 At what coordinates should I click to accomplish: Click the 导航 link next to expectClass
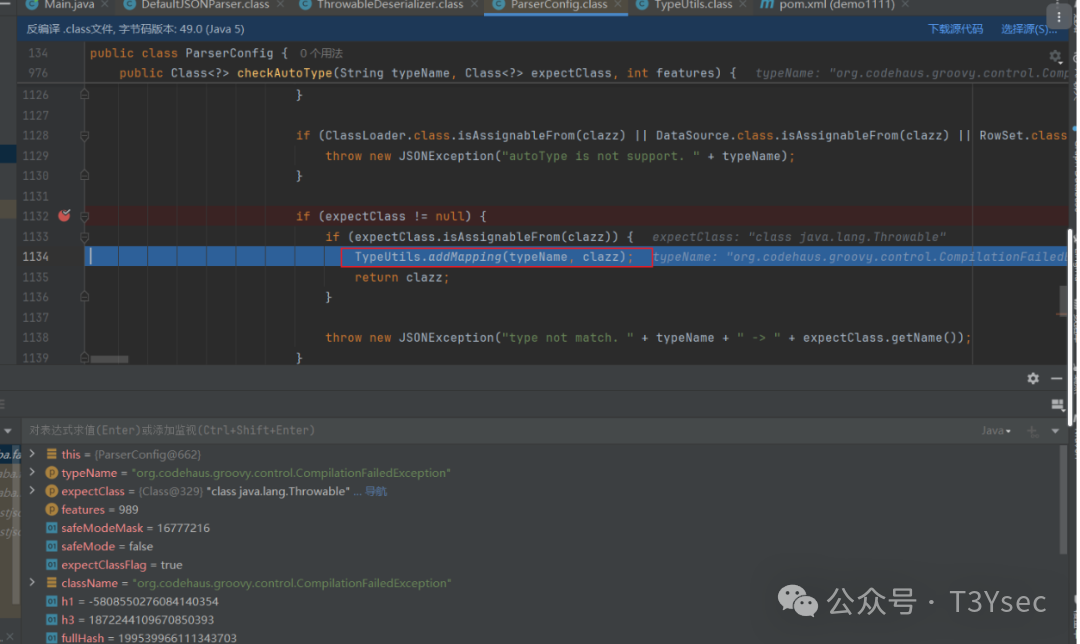tap(376, 491)
